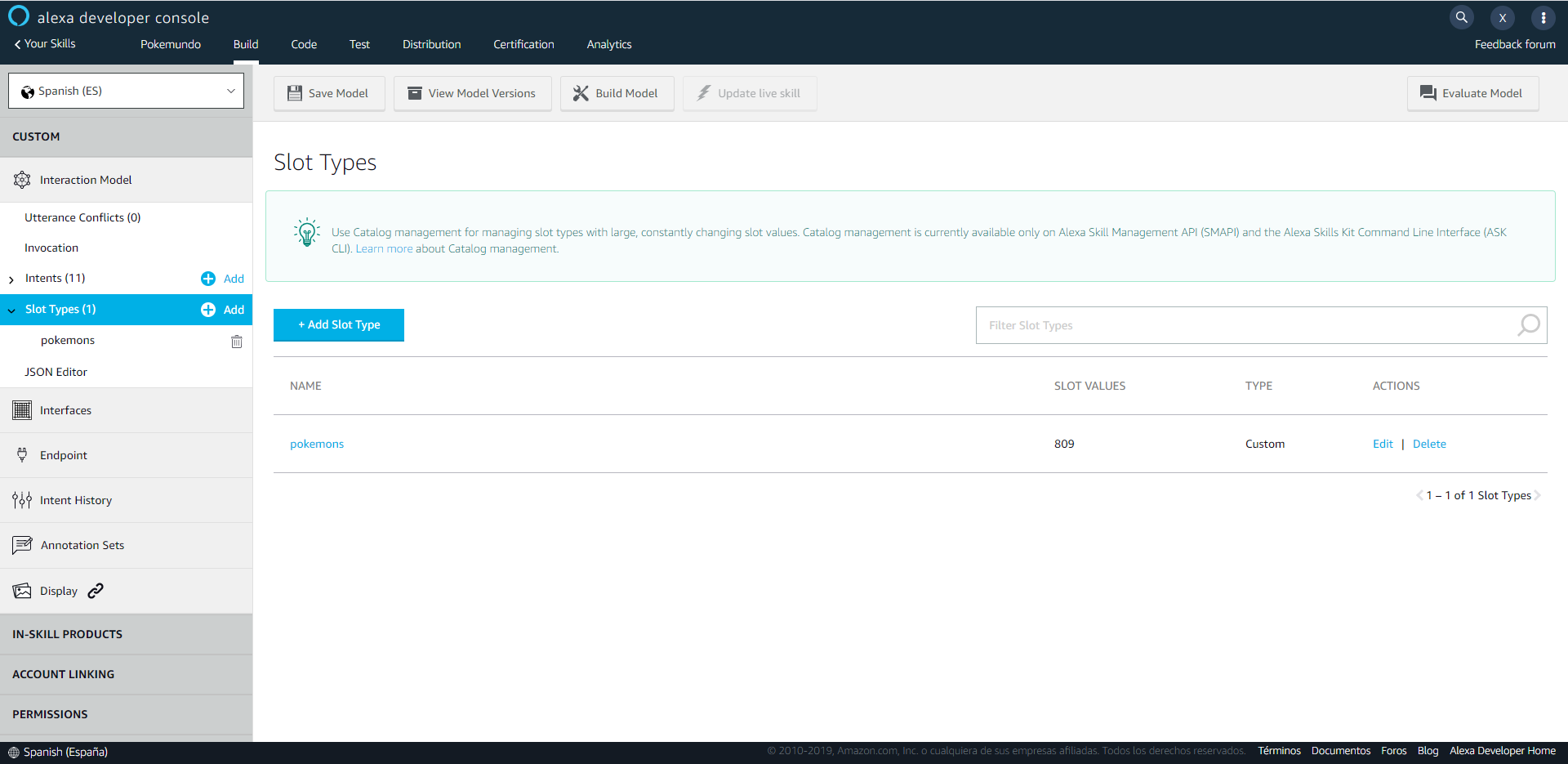Image resolution: width=1568 pixels, height=764 pixels.
Task: Click the Build Model button
Action: click(617, 93)
